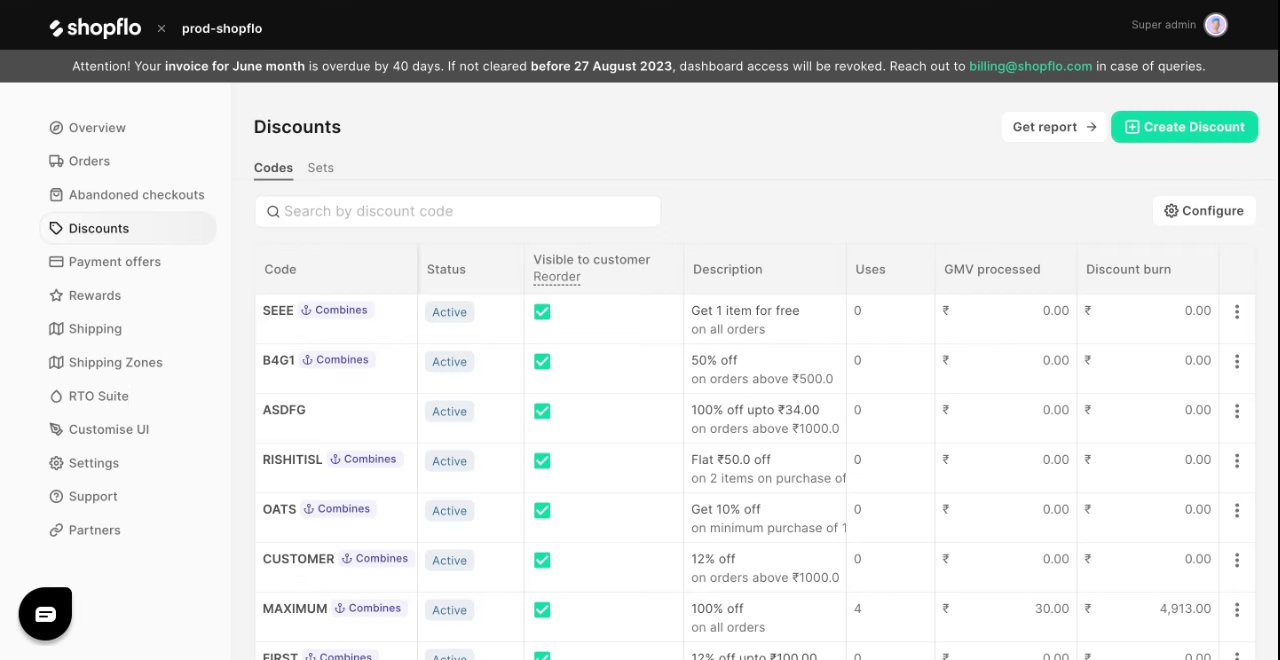Click the Abandoned checkouts bag icon
Image resolution: width=1280 pixels, height=660 pixels.
56,195
